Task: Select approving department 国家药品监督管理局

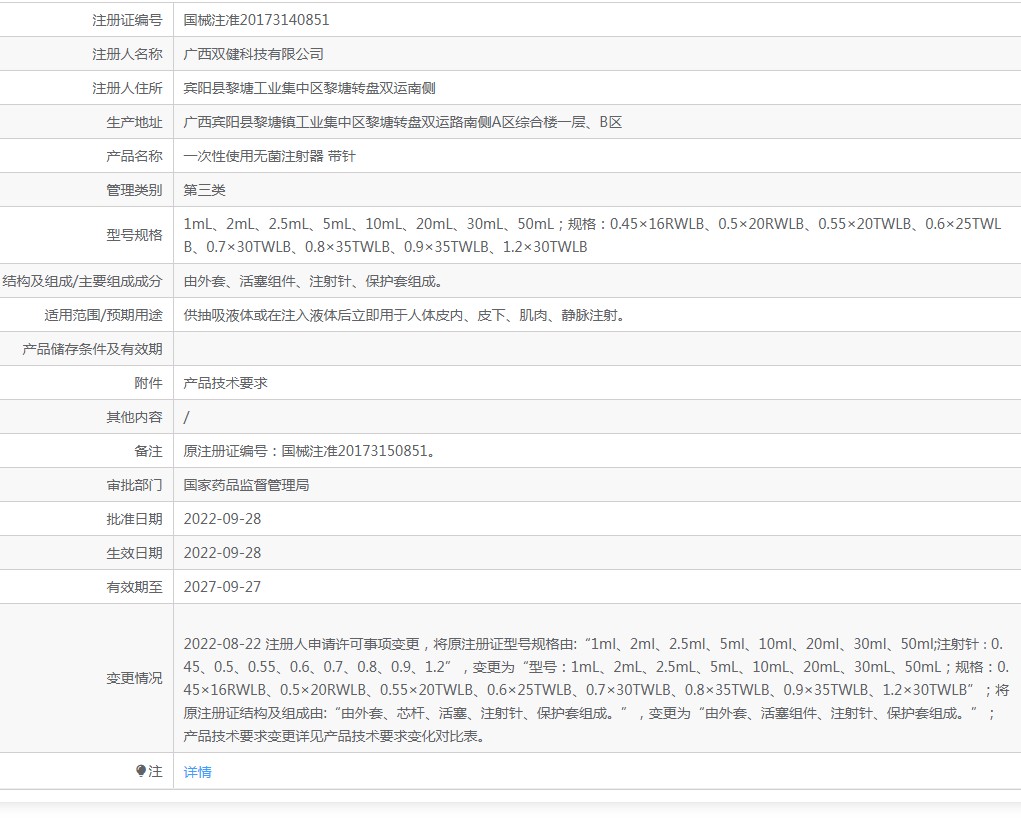Action: [246, 485]
